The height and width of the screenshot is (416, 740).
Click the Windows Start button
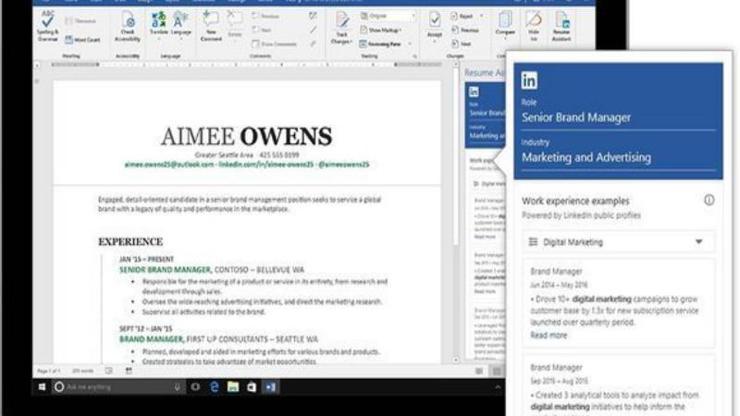click(43, 386)
